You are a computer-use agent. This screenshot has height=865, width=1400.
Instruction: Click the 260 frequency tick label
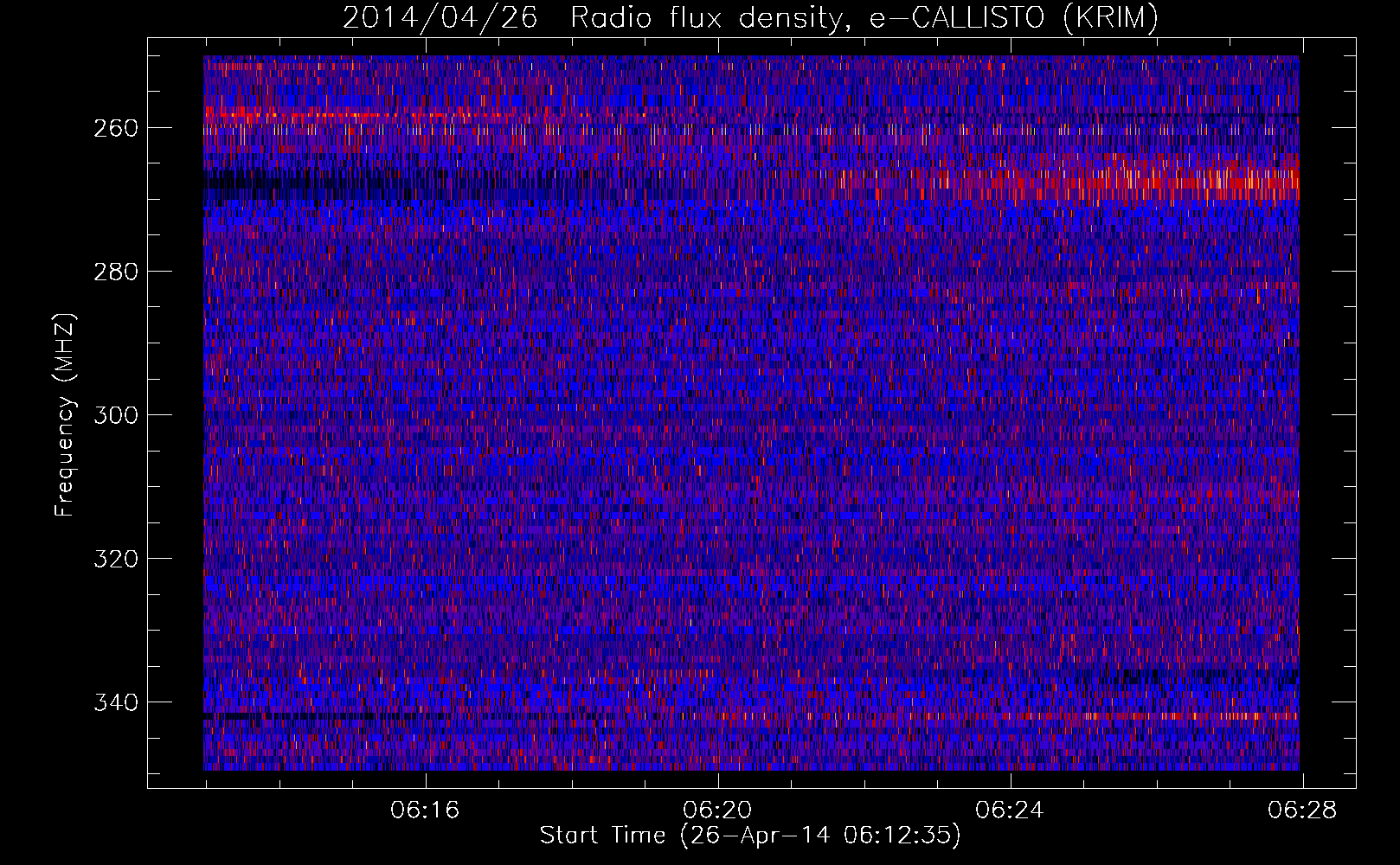tap(115, 128)
